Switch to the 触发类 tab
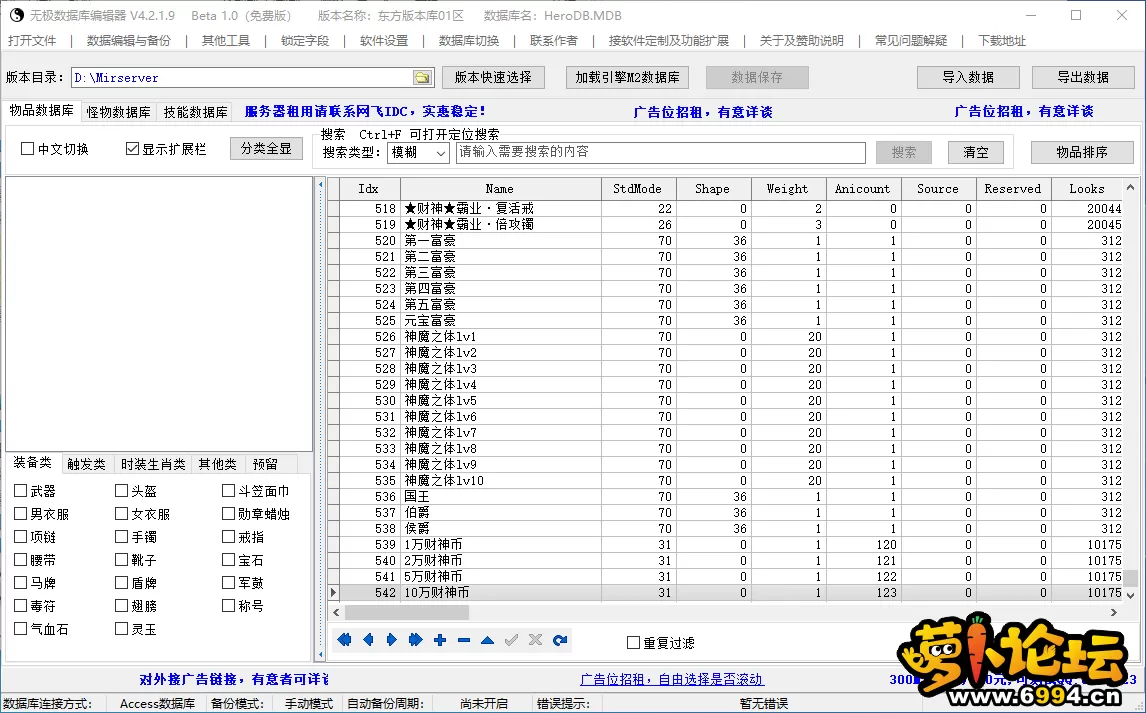 [86, 465]
